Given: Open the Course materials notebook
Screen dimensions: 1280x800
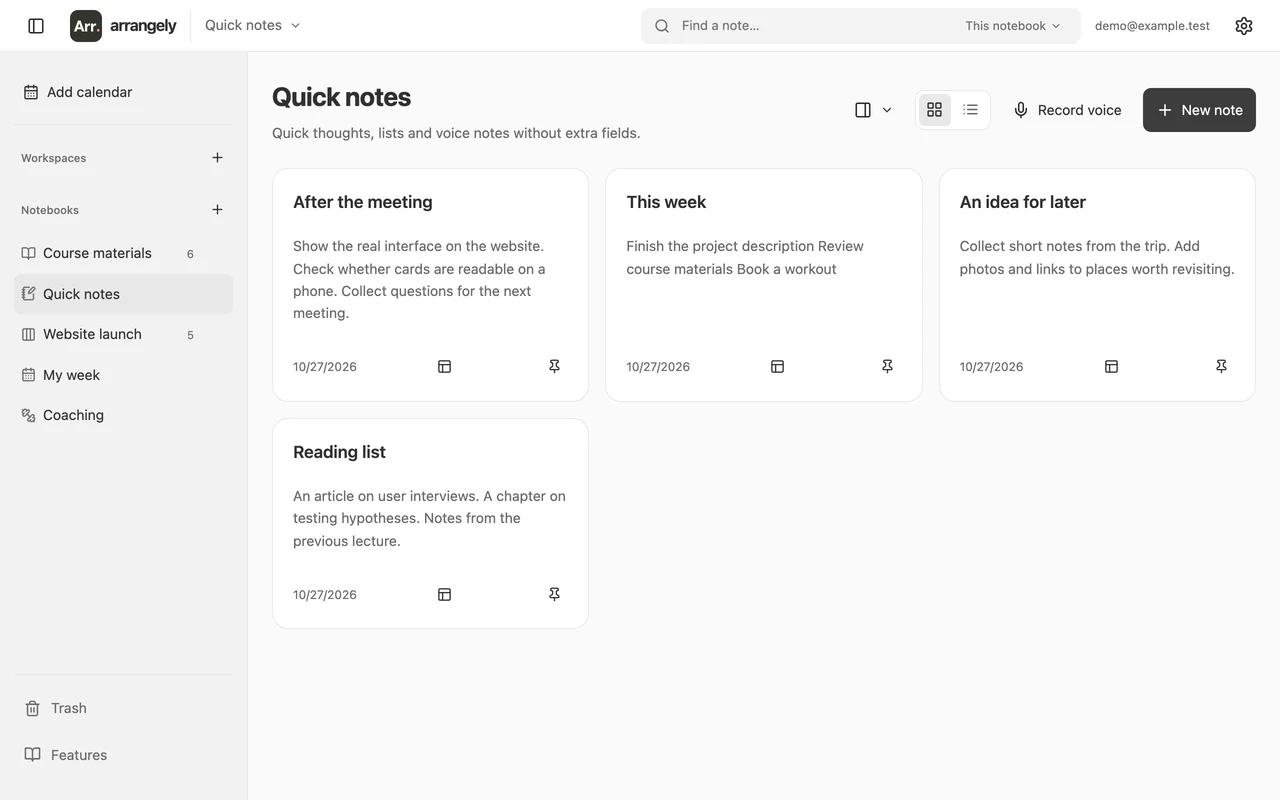Looking at the screenshot, I should pos(123,254).
